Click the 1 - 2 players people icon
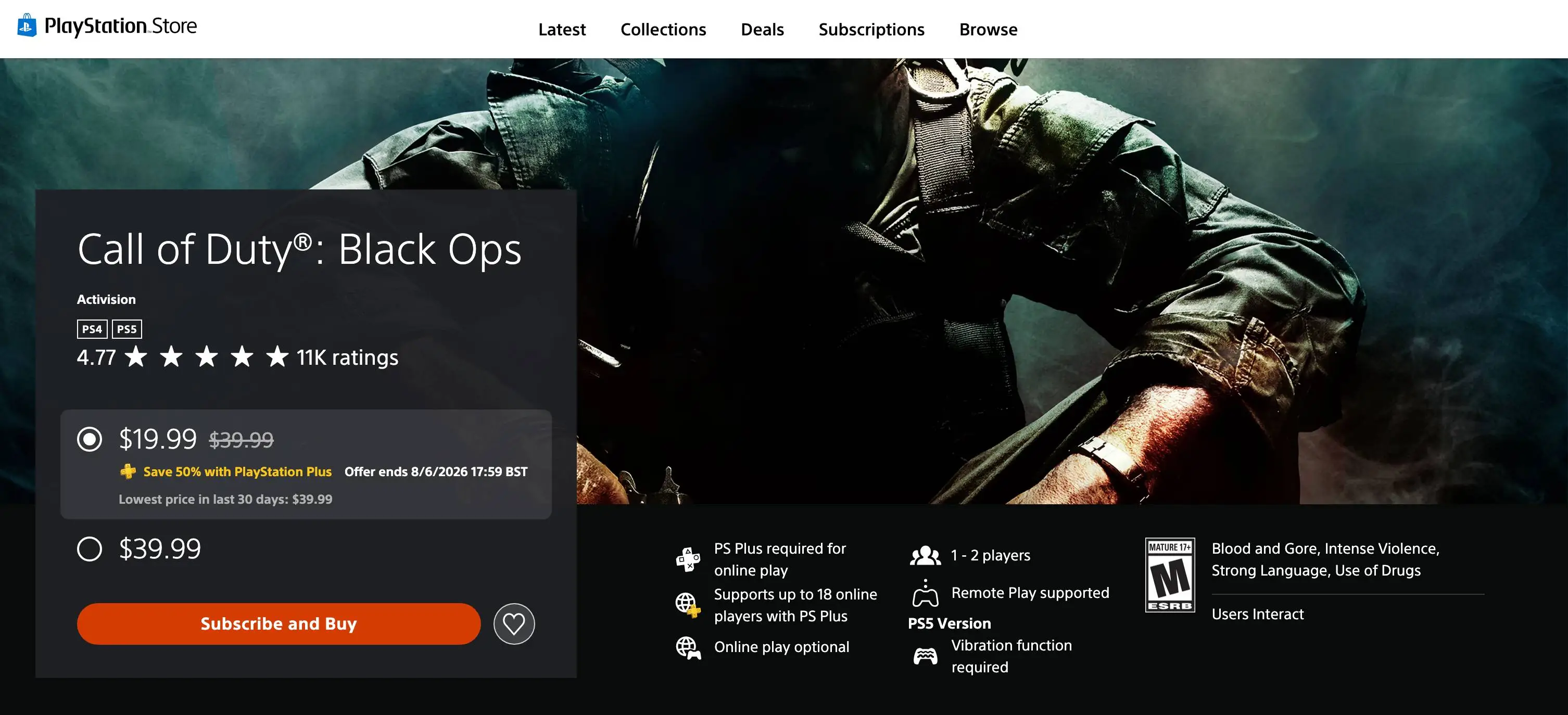 click(925, 556)
